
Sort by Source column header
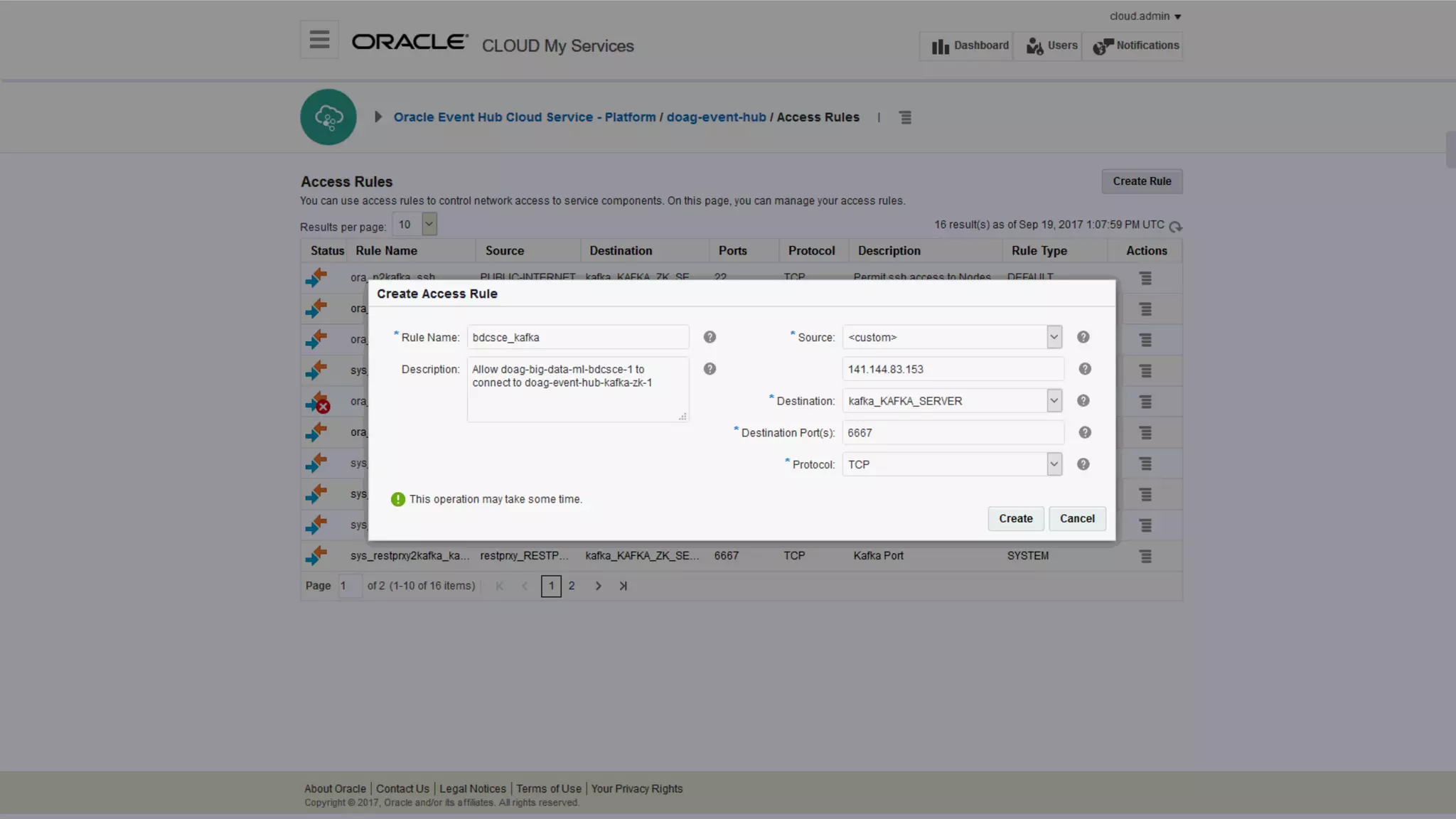[505, 251]
